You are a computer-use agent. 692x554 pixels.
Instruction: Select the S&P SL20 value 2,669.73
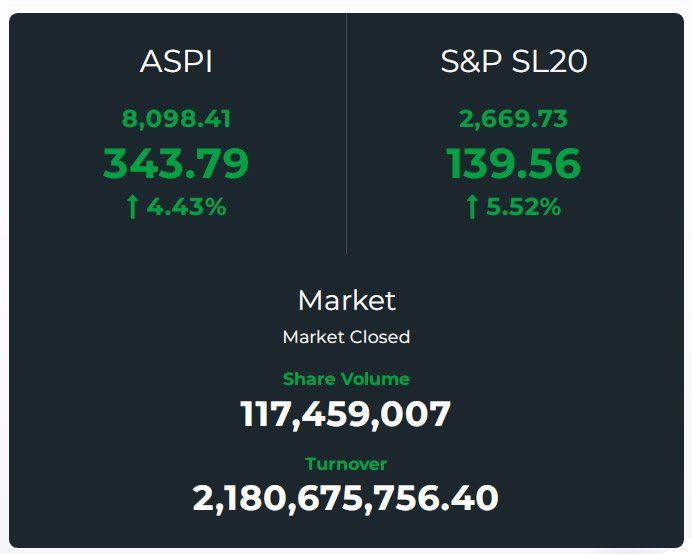click(514, 119)
